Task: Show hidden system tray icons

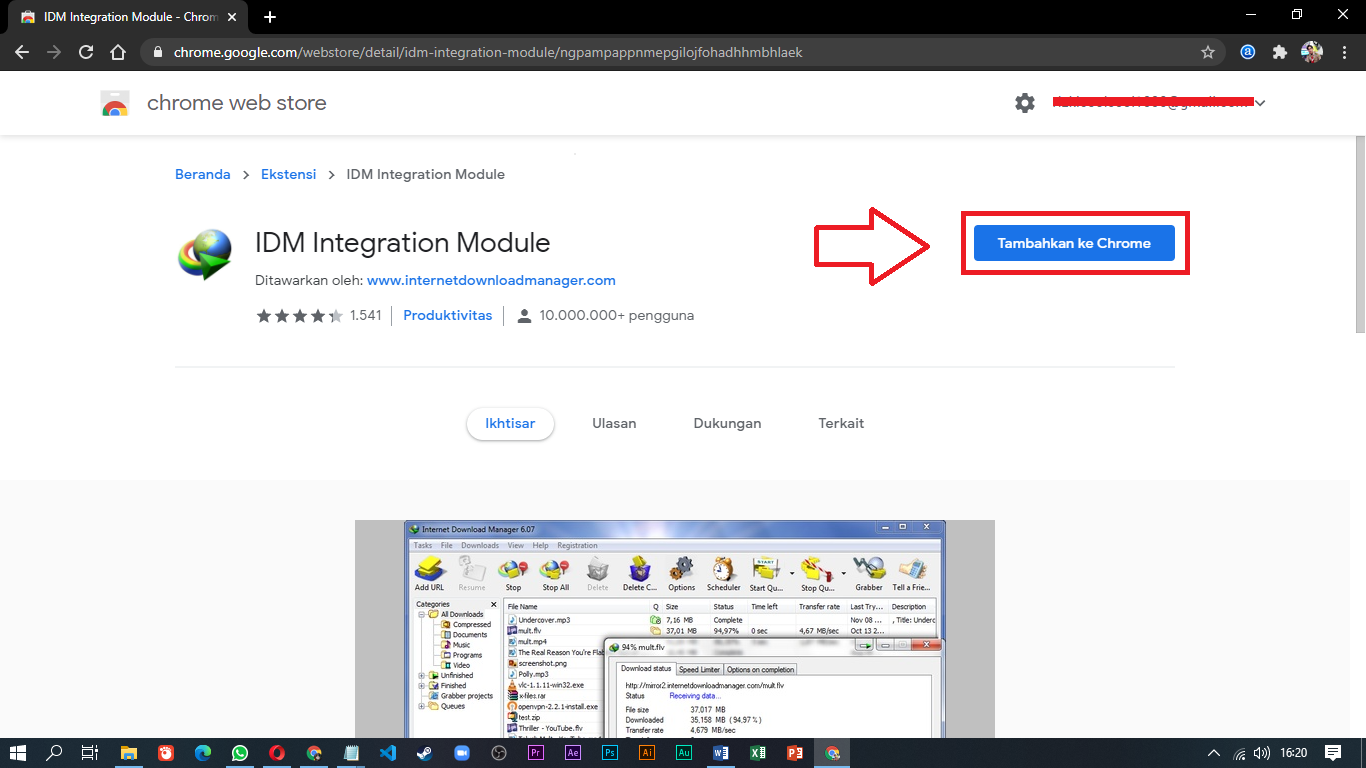Action: [x=1214, y=753]
